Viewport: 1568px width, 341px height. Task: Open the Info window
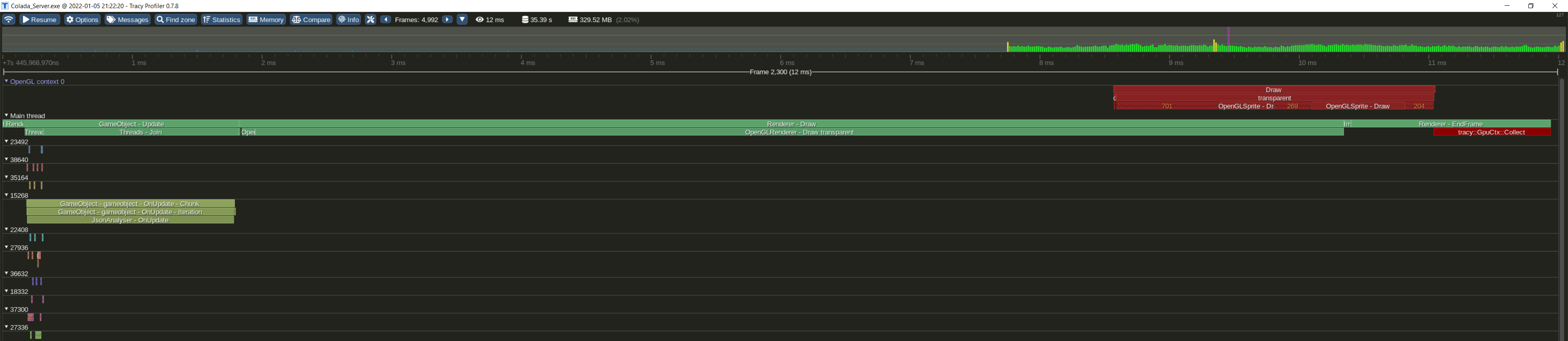349,20
